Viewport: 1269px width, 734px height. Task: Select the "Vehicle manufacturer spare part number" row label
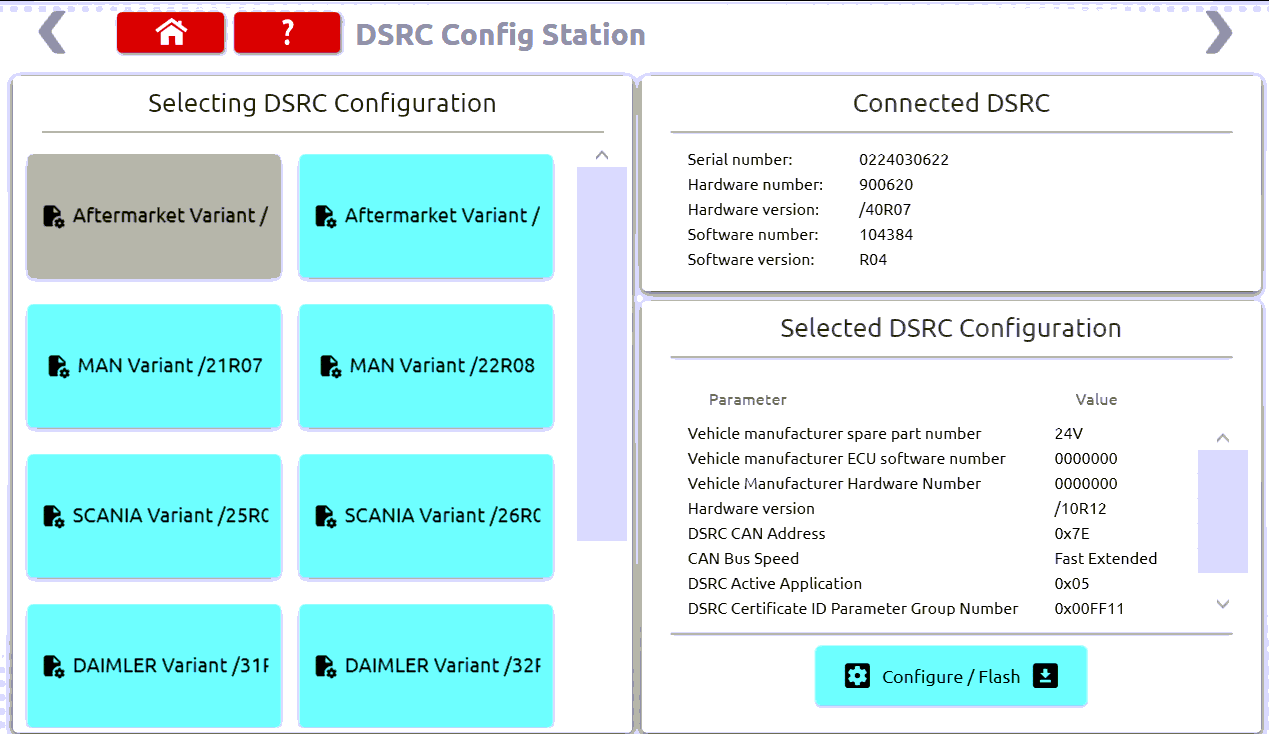(835, 434)
